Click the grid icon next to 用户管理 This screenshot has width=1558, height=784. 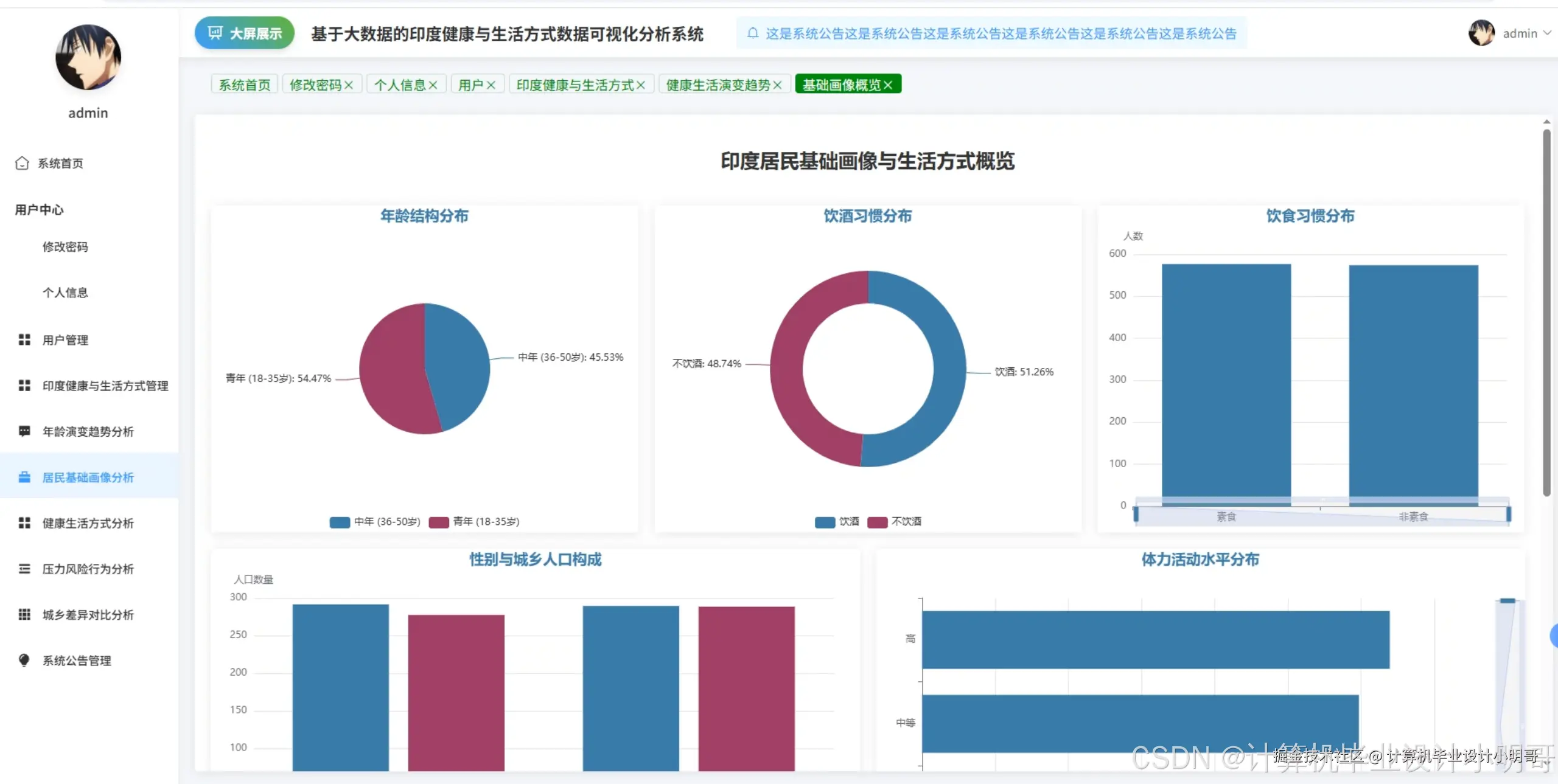tap(24, 339)
